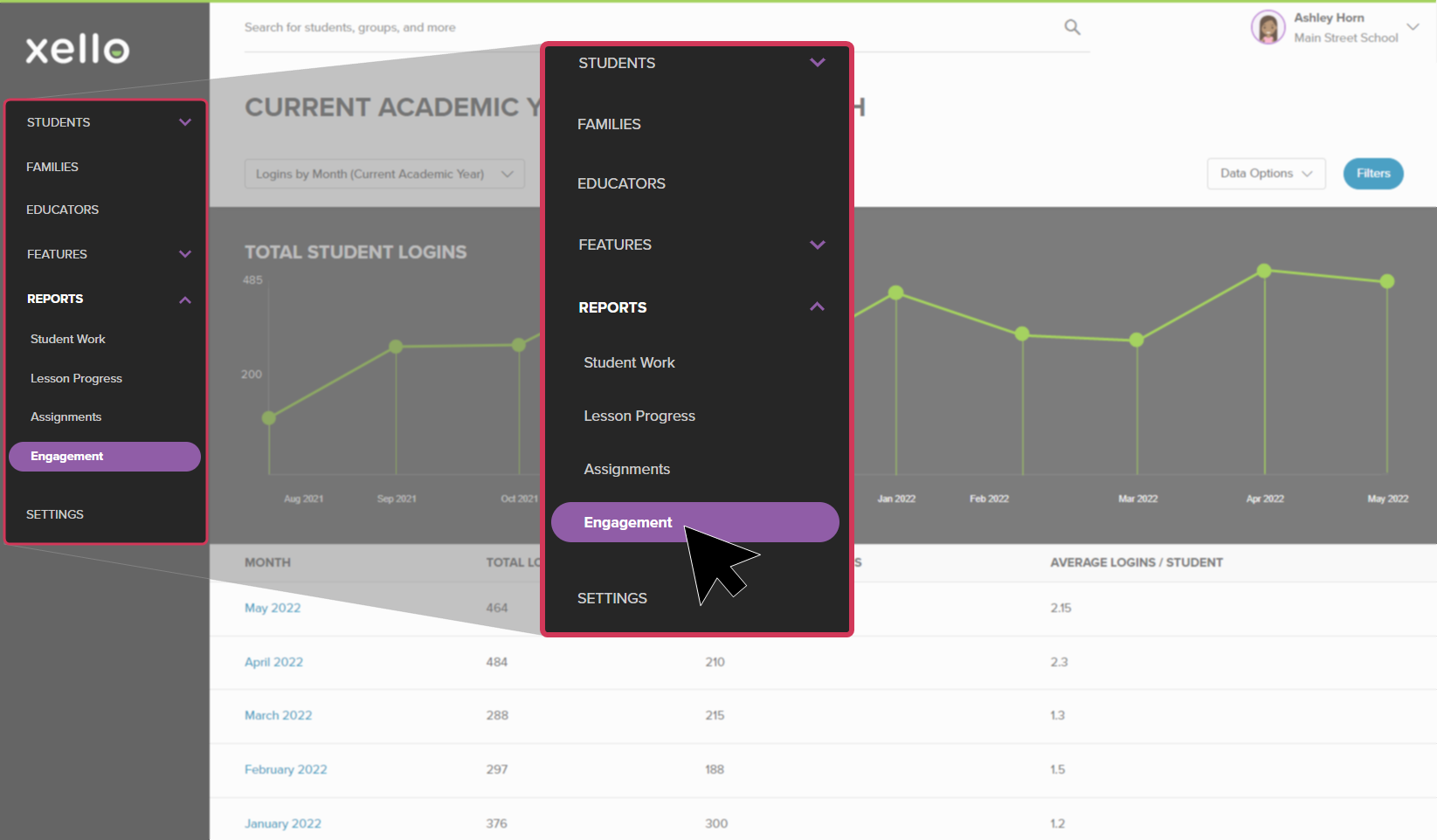Click the Apr 2022 chart data point
This screenshot has width=1437, height=840.
click(x=1264, y=271)
